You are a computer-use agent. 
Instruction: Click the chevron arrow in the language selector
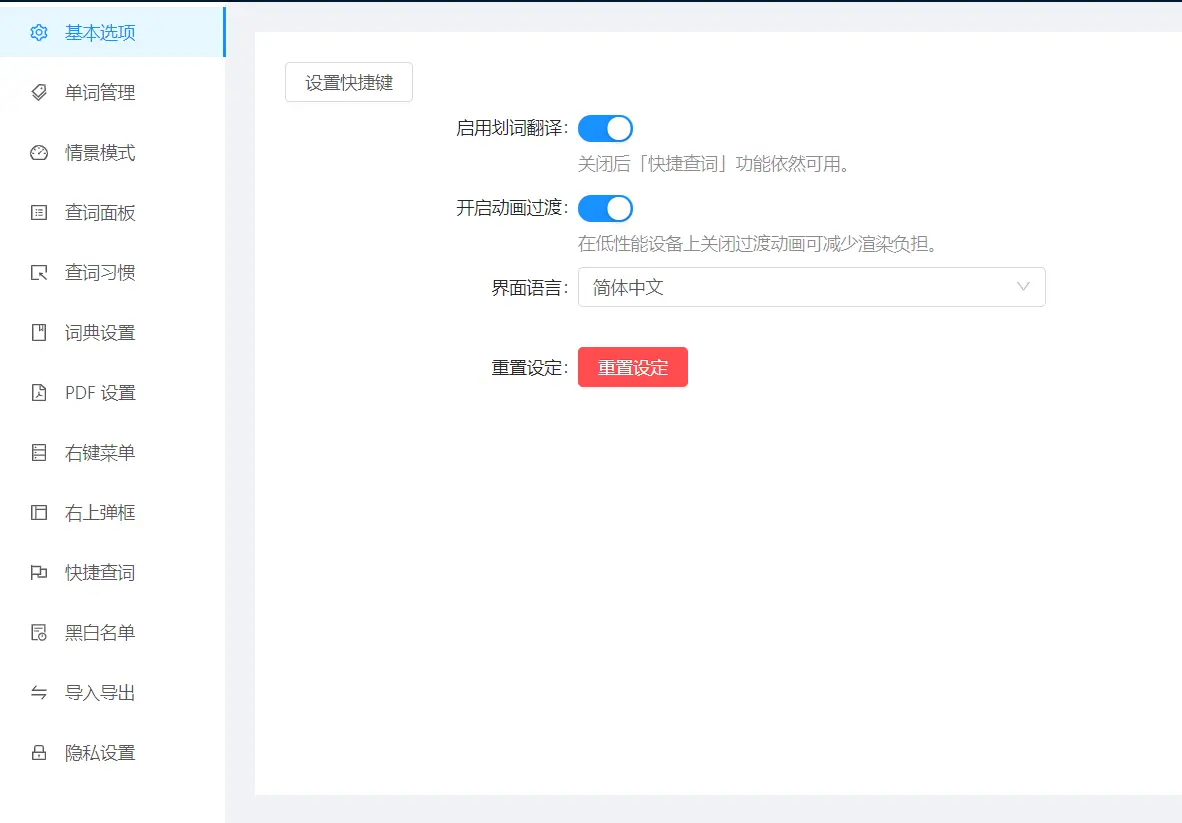(1023, 286)
